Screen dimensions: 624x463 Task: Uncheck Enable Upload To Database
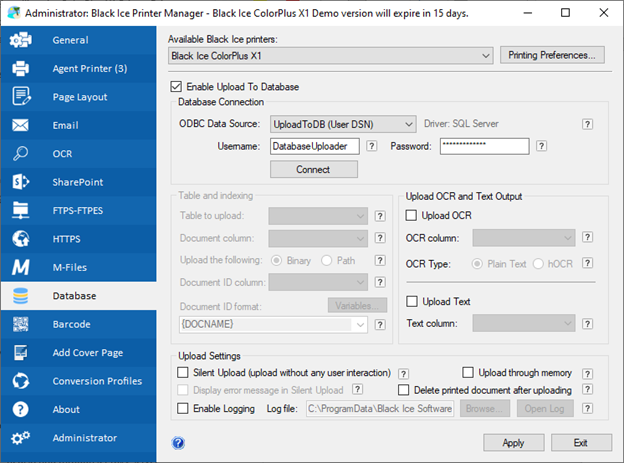click(176, 86)
